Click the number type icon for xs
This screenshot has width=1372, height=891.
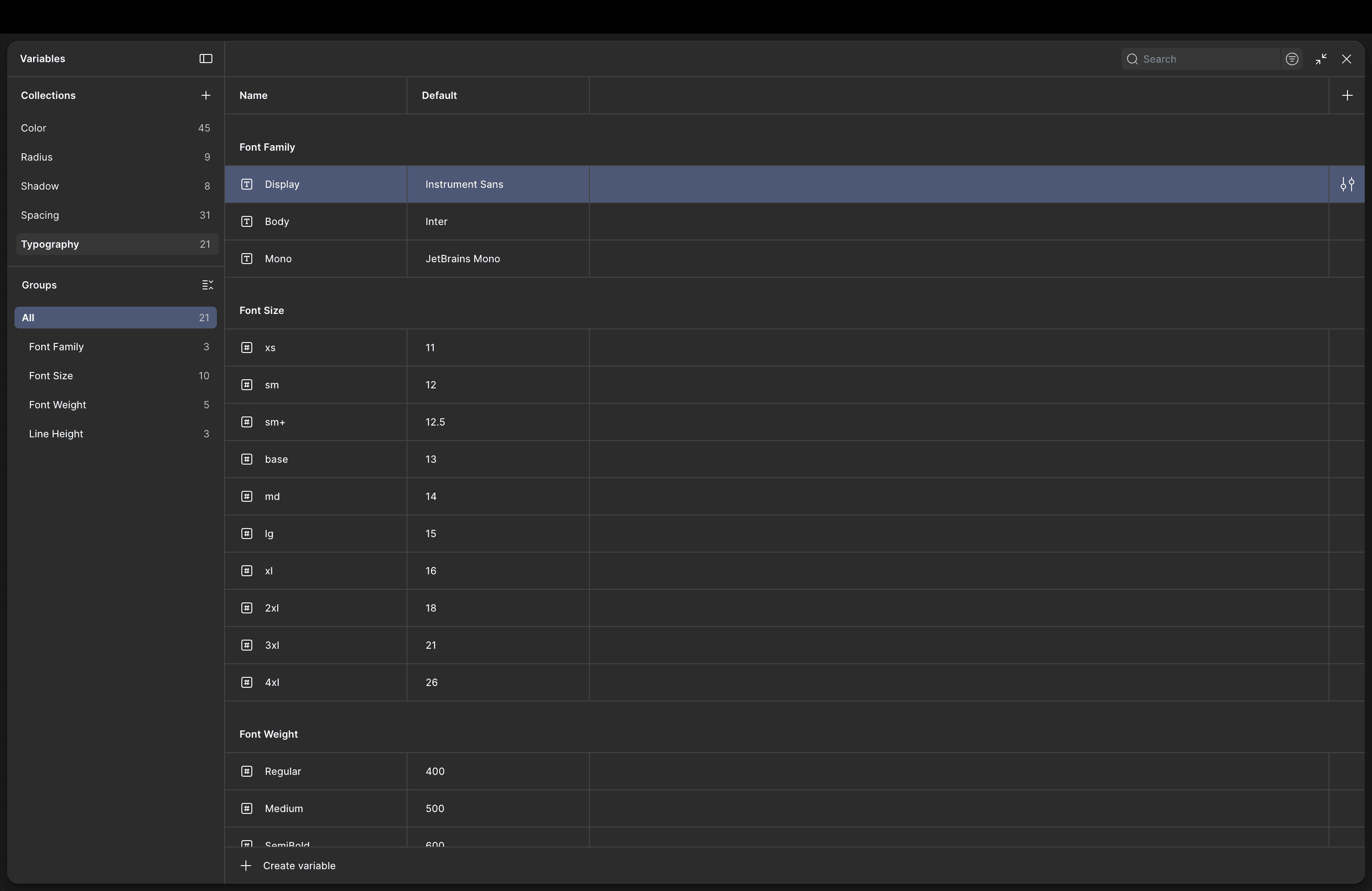(x=247, y=348)
